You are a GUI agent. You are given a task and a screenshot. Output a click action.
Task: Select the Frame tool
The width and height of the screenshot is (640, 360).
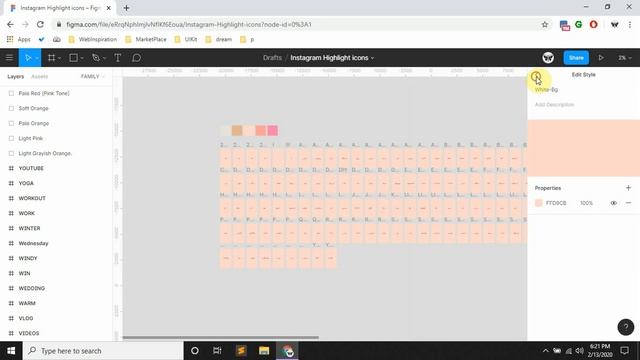[x=51, y=58]
